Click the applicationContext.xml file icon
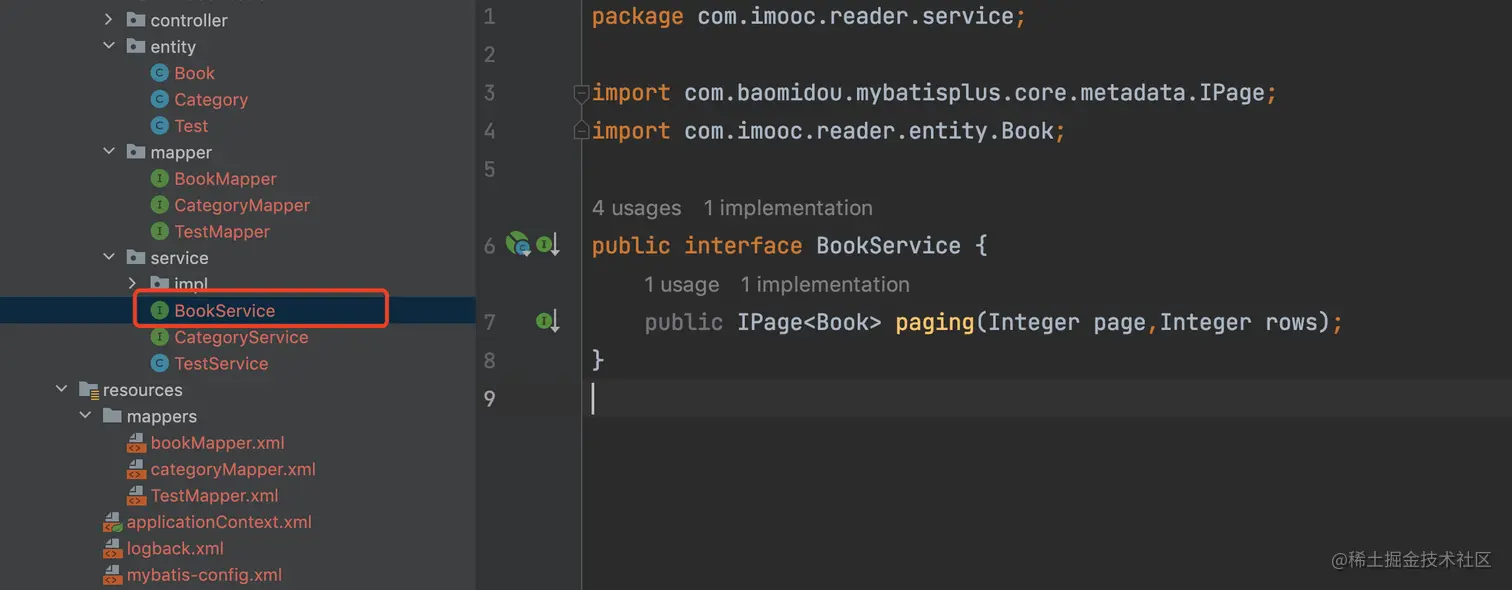The image size is (1512, 590). tap(113, 522)
